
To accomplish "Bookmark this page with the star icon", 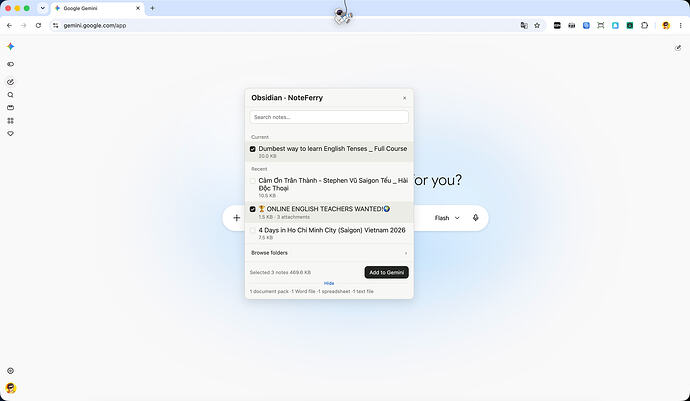I will pos(537,26).
